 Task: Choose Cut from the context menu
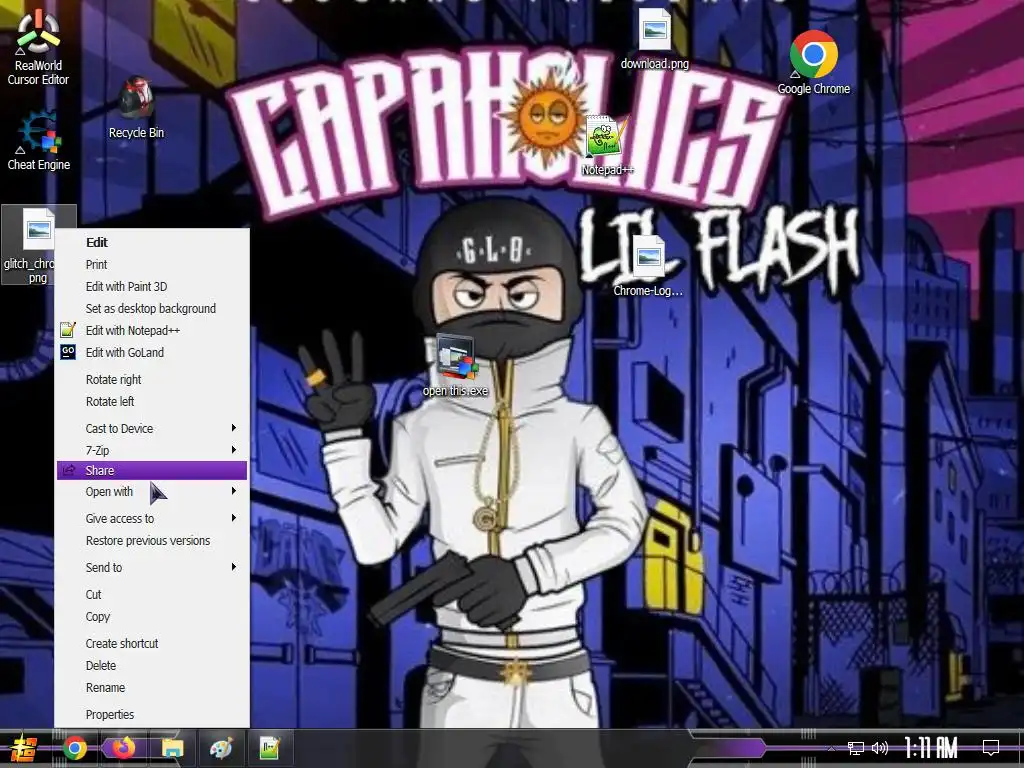[x=152, y=594]
